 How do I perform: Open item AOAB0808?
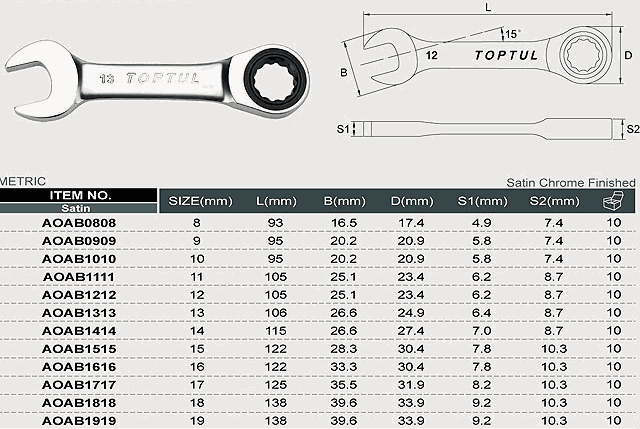tap(78, 222)
